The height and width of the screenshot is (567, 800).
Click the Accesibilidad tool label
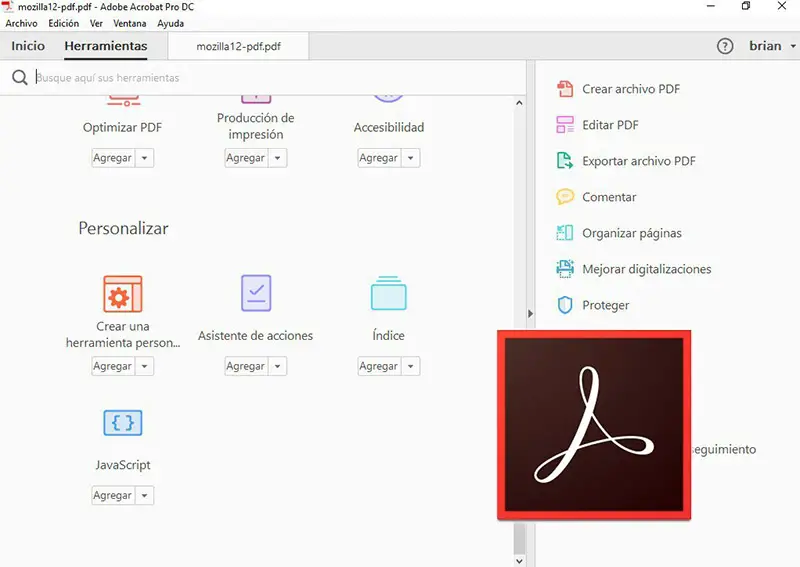tap(389, 127)
